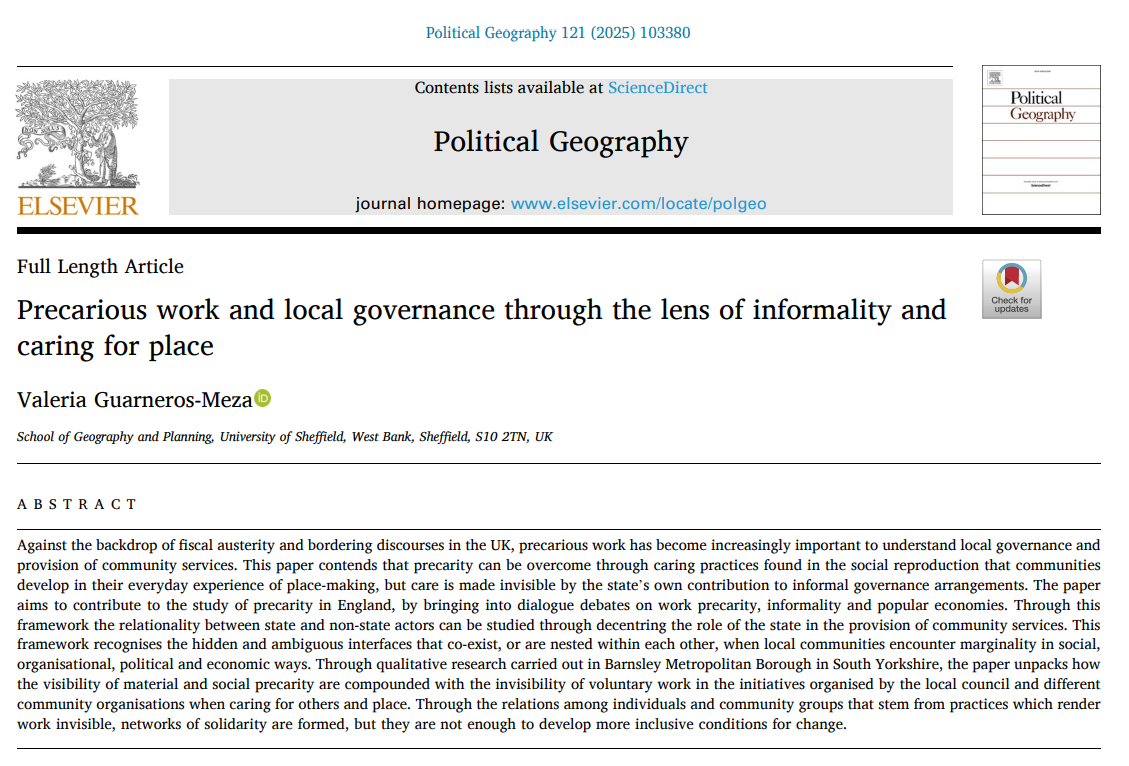Open the ScienceDirect link
Image resolution: width=1129 pixels, height=766 pixels.
point(657,88)
